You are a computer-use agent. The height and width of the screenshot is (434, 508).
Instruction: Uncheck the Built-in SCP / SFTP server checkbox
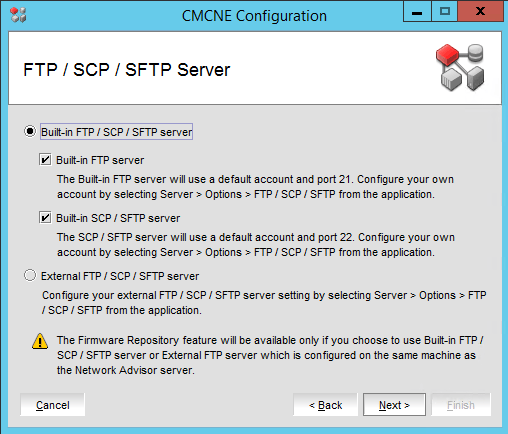(x=45, y=218)
